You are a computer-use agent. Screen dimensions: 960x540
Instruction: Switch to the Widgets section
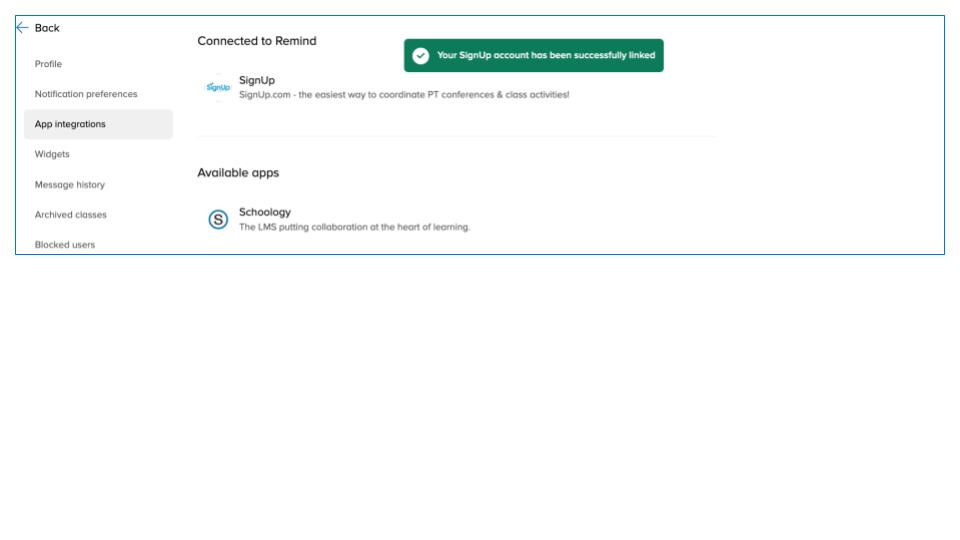click(x=52, y=154)
